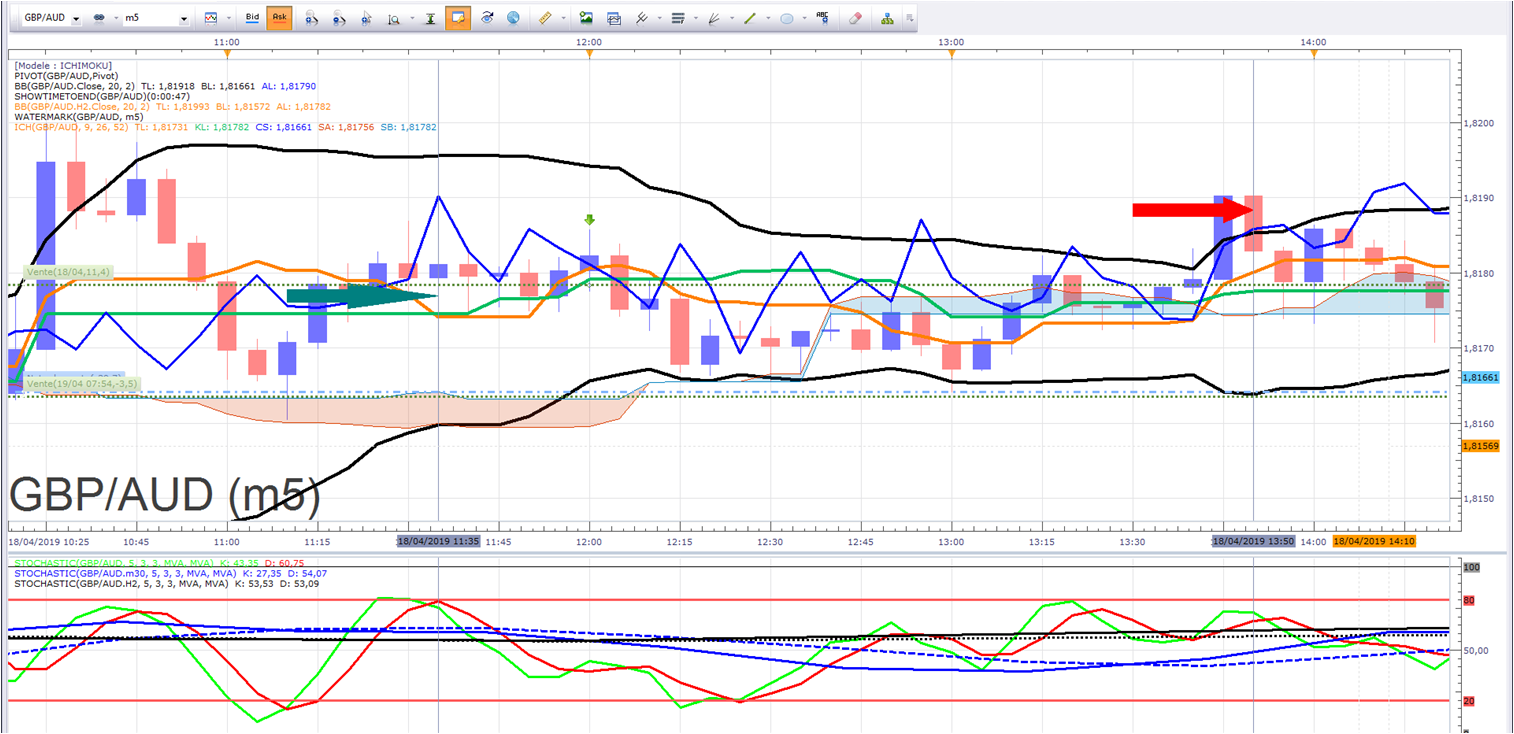This screenshot has width=1514, height=734.
Task: Expand the arrow next to the chain link icon
Action: (x=116, y=19)
